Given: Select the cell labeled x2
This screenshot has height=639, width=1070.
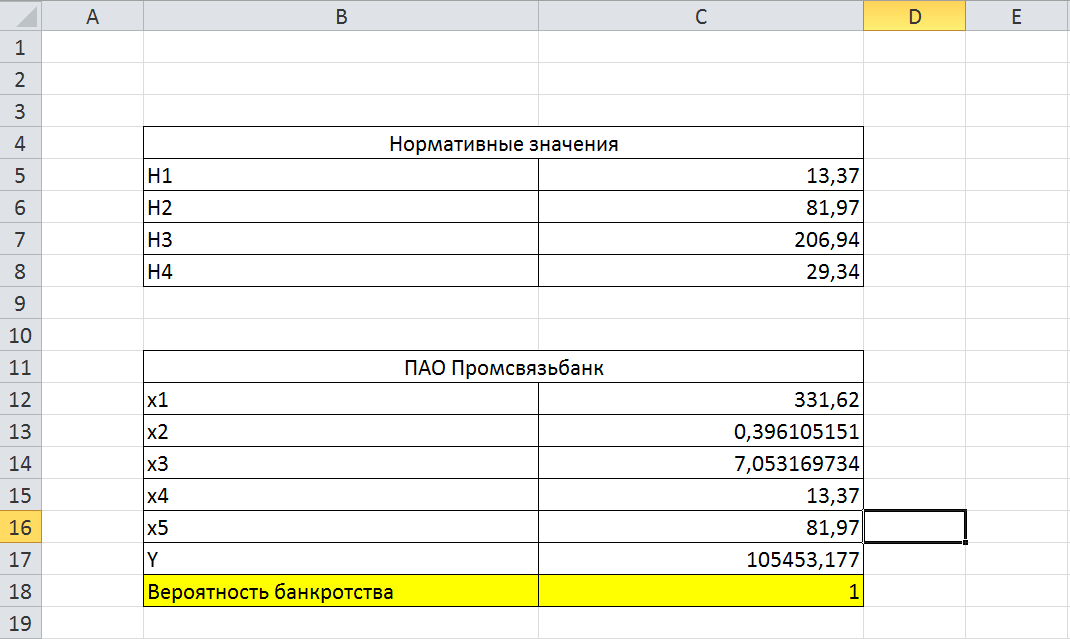Looking at the screenshot, I should (341, 431).
